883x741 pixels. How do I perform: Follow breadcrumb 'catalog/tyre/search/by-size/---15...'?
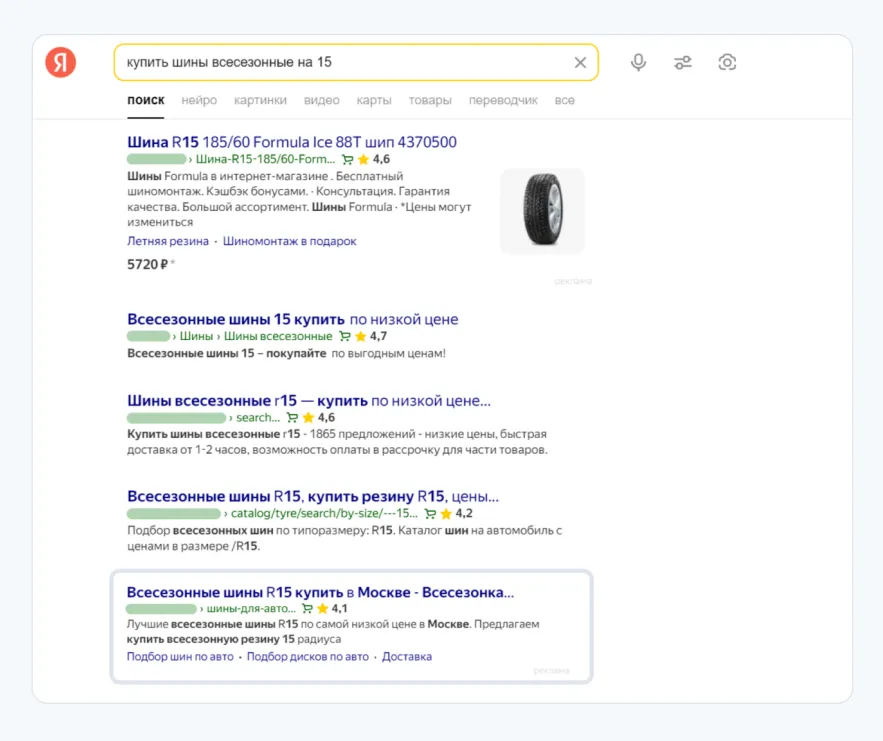[324, 514]
